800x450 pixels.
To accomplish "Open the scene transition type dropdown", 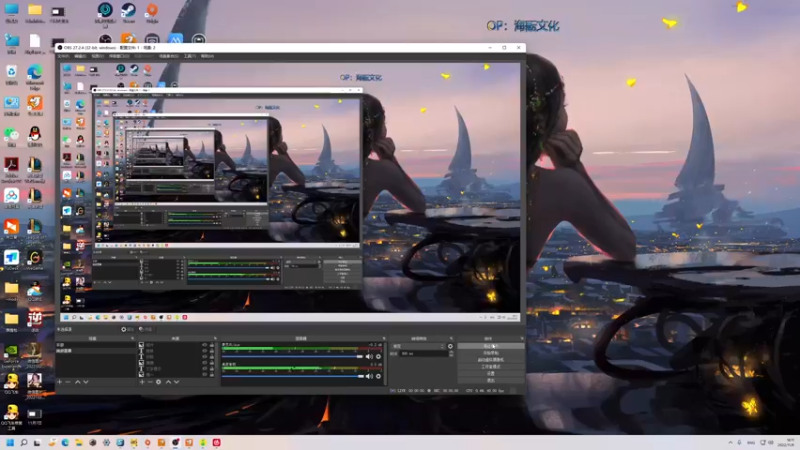I will 418,346.
